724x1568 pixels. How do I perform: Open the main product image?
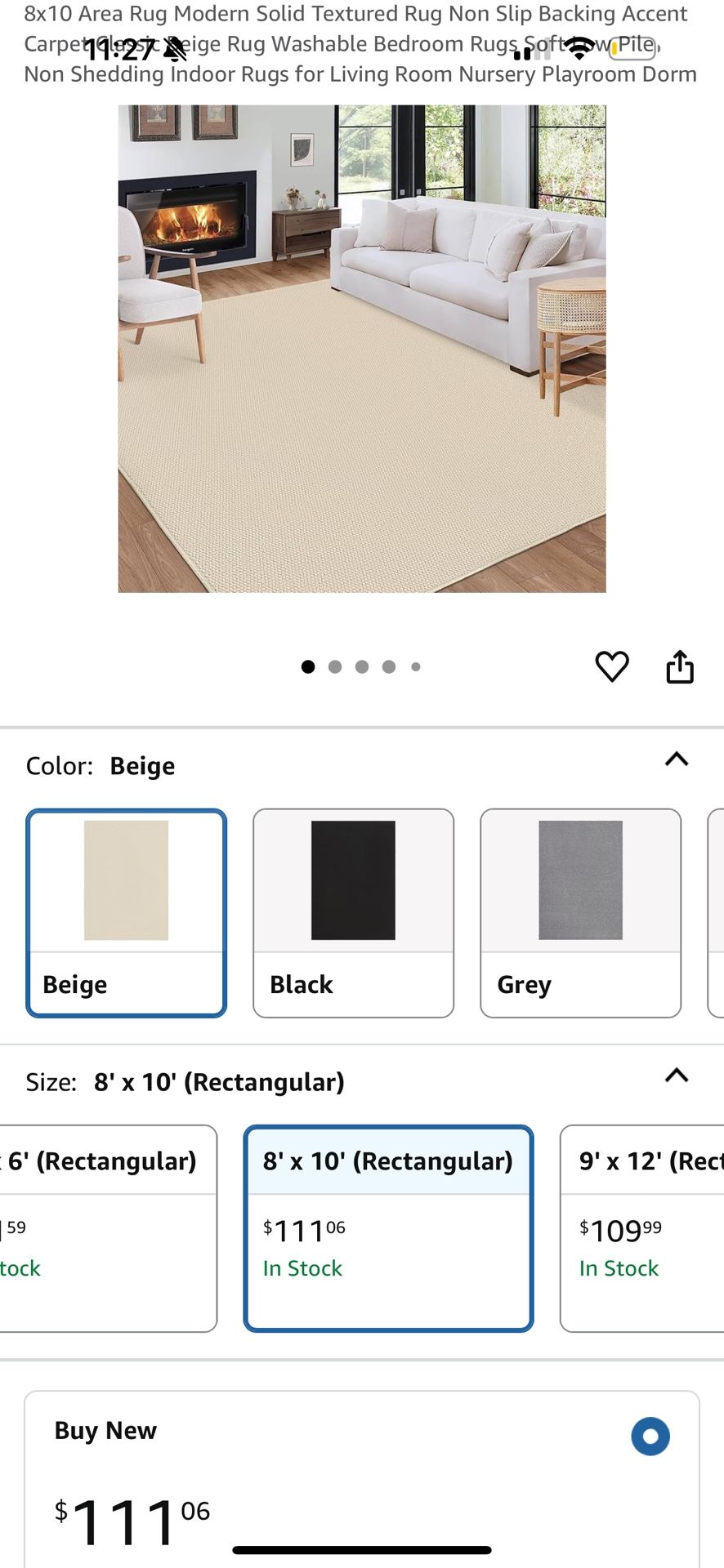(x=362, y=349)
